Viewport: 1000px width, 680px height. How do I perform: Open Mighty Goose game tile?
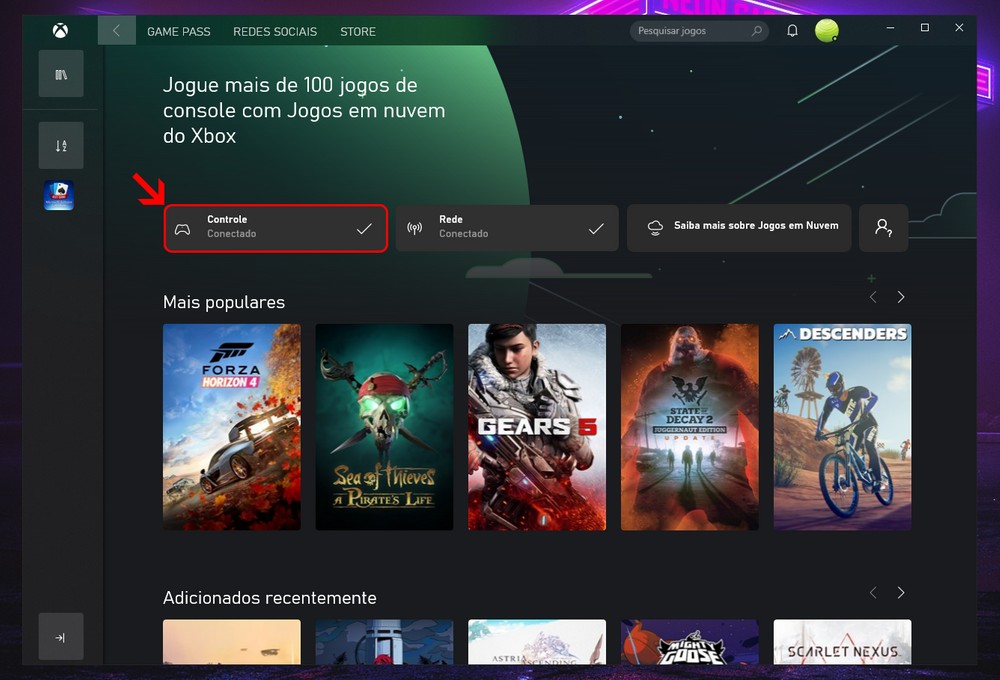pos(690,642)
